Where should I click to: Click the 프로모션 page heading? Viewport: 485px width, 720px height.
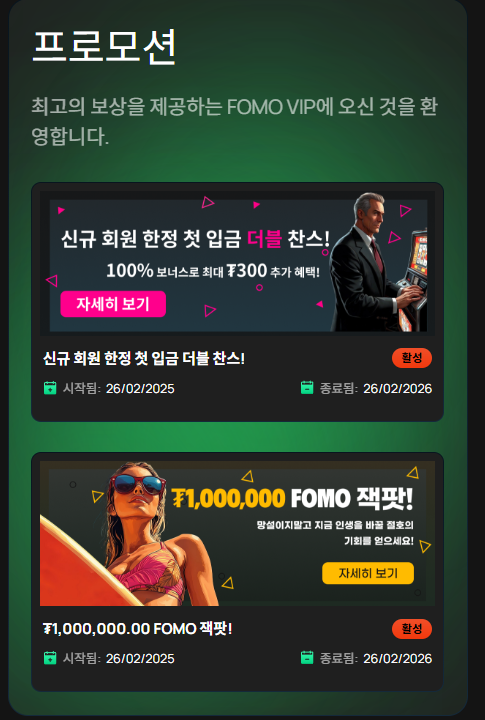[x=105, y=46]
